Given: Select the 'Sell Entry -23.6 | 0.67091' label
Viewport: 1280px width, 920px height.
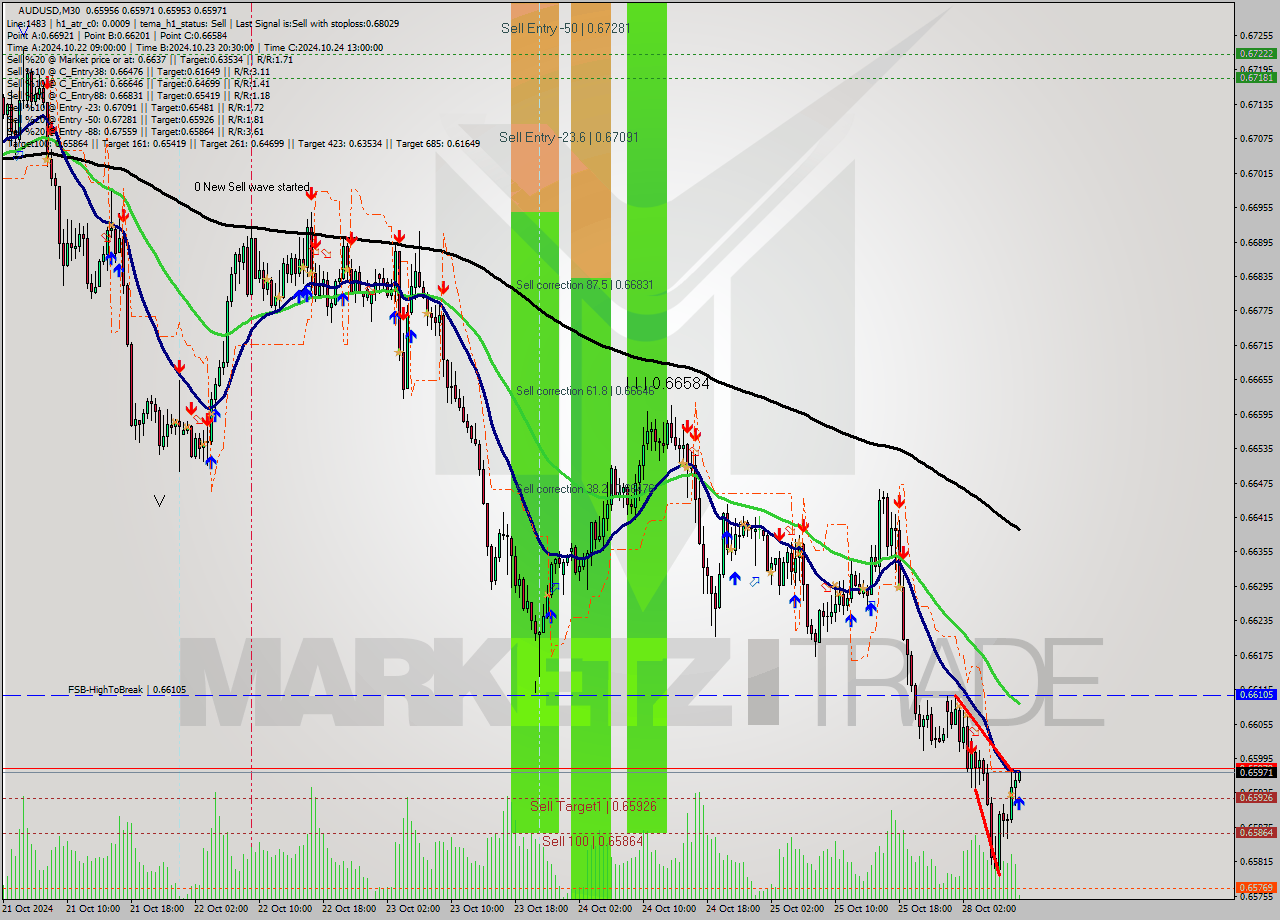Looking at the screenshot, I should click(568, 137).
